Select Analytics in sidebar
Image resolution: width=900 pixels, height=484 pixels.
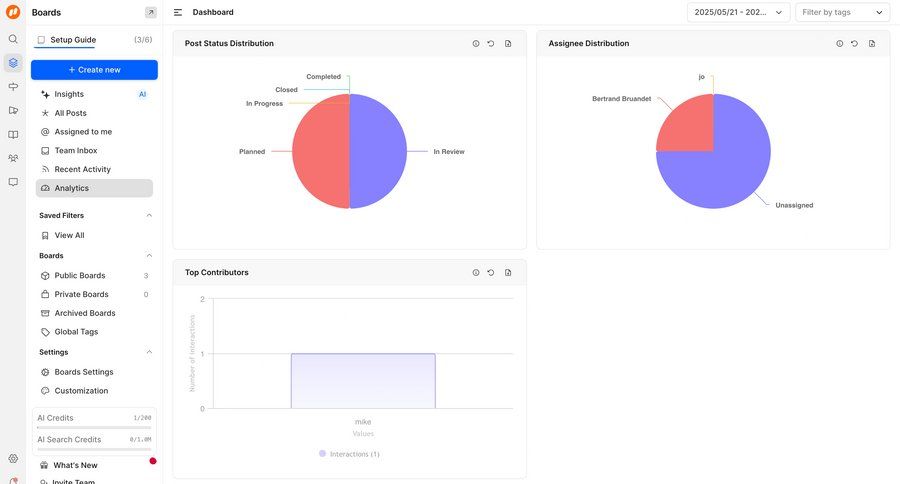click(94, 188)
